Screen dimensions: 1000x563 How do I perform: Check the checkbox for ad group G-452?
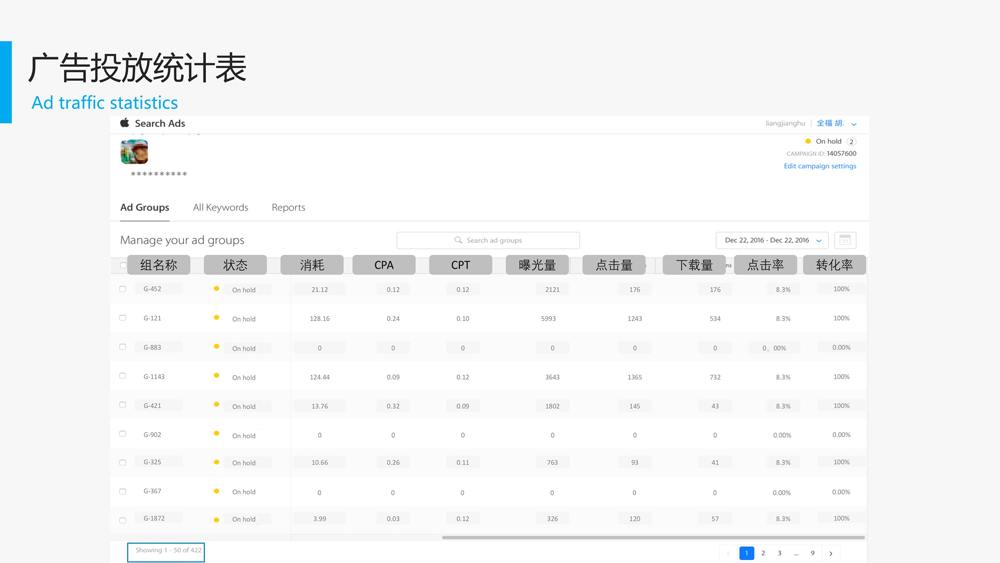(x=123, y=289)
